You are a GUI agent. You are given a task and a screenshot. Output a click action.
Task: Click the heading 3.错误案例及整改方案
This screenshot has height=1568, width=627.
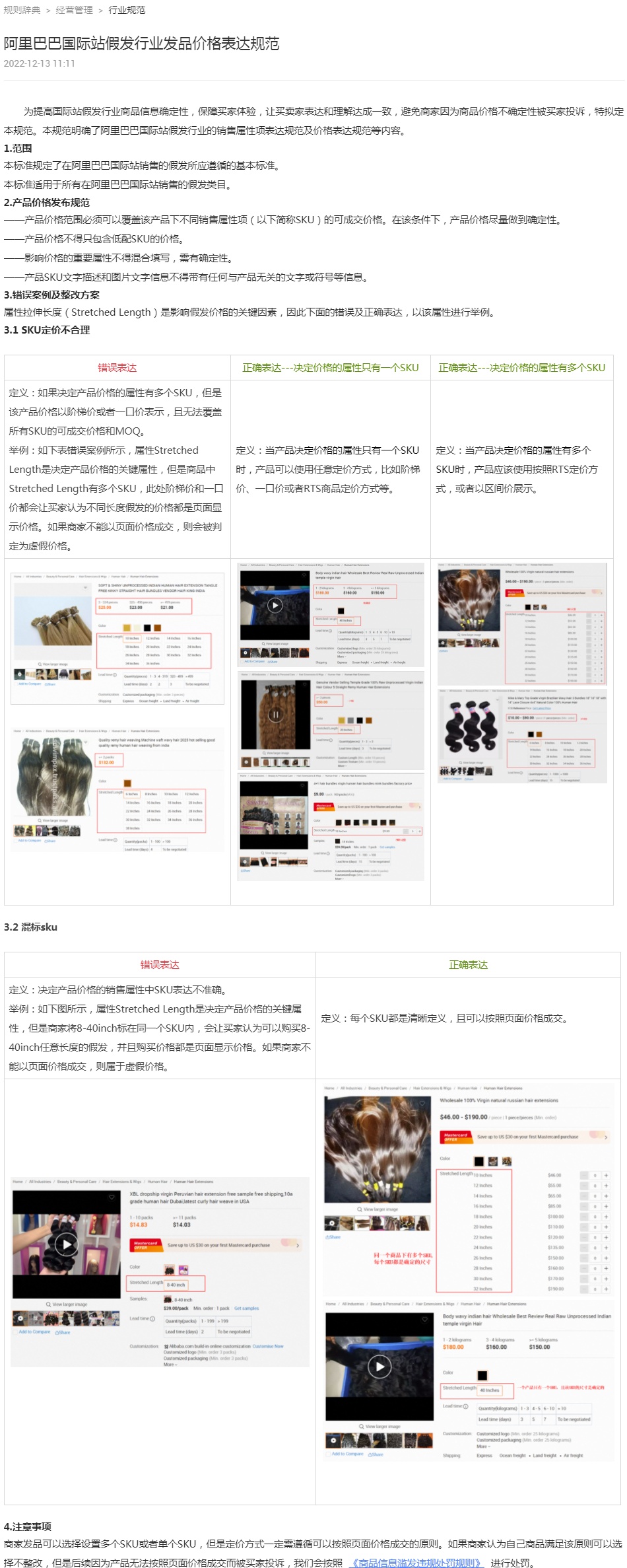click(x=51, y=295)
